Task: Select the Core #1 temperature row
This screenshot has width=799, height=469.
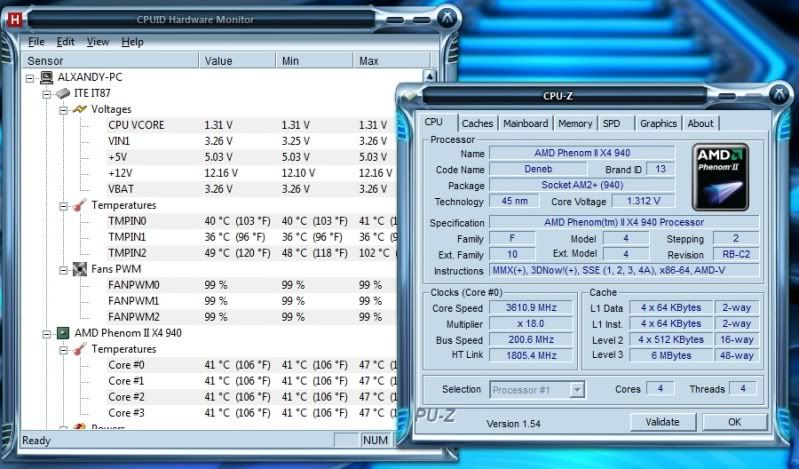Action: pyautogui.click(x=251, y=381)
